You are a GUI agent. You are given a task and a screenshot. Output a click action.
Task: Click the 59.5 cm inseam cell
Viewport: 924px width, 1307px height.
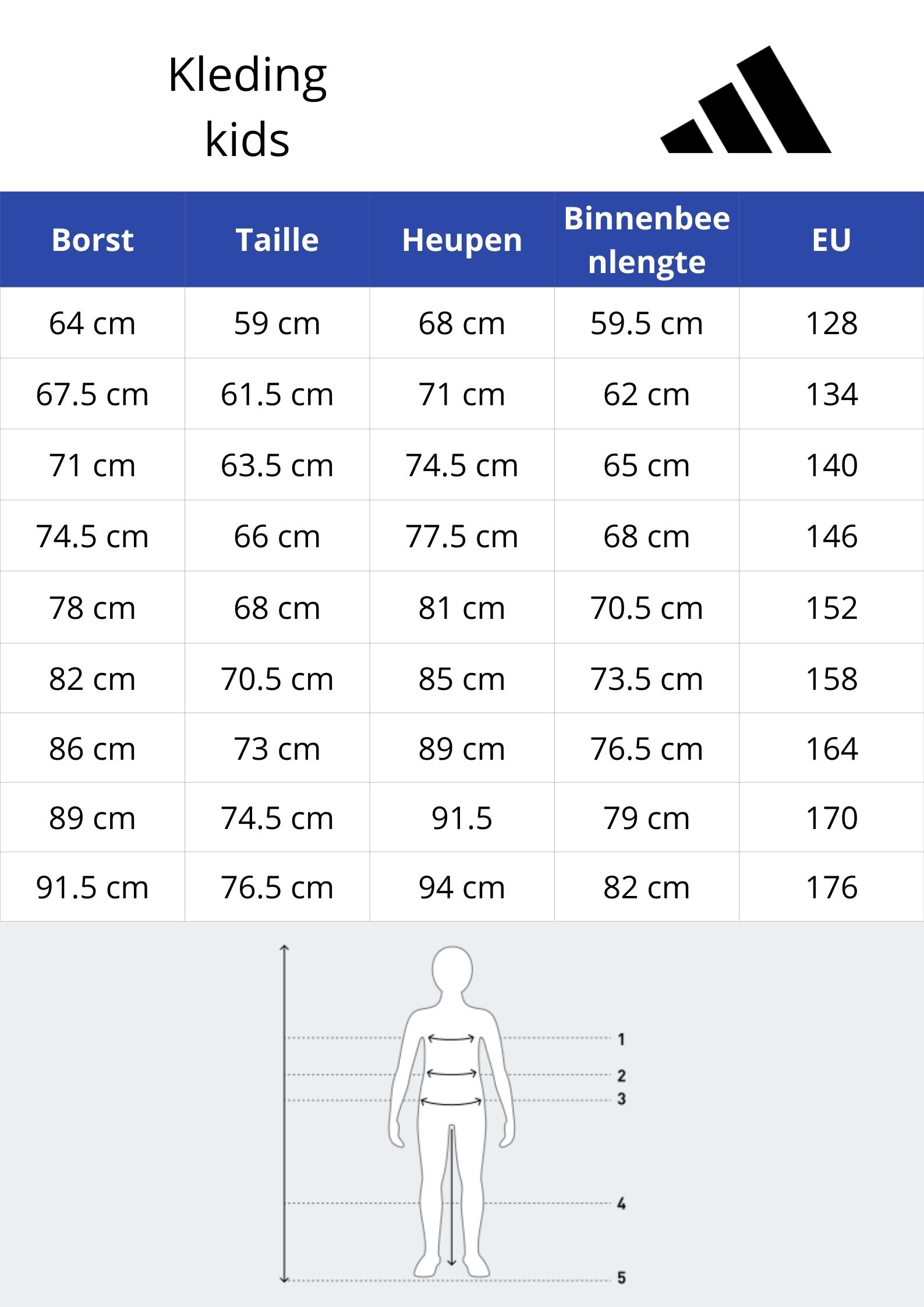pos(647,323)
